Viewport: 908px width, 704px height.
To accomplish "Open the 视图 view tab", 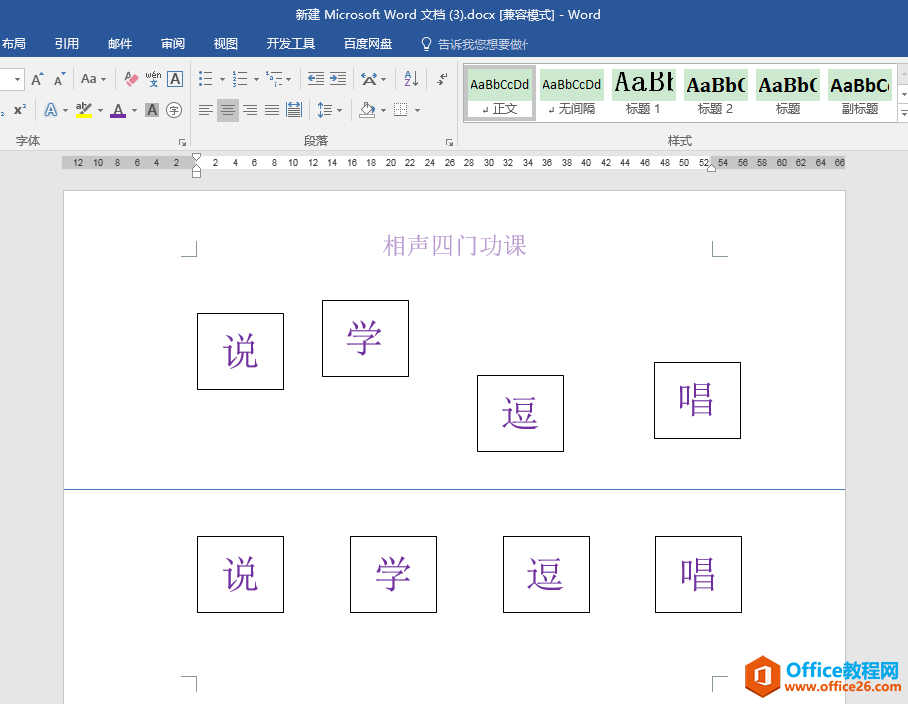I will pyautogui.click(x=225, y=44).
